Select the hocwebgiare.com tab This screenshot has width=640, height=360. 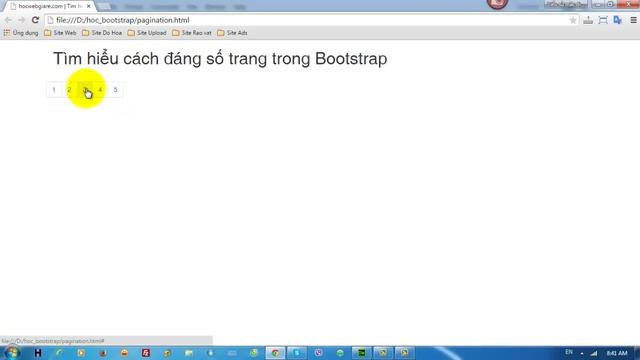pyautogui.click(x=49, y=6)
